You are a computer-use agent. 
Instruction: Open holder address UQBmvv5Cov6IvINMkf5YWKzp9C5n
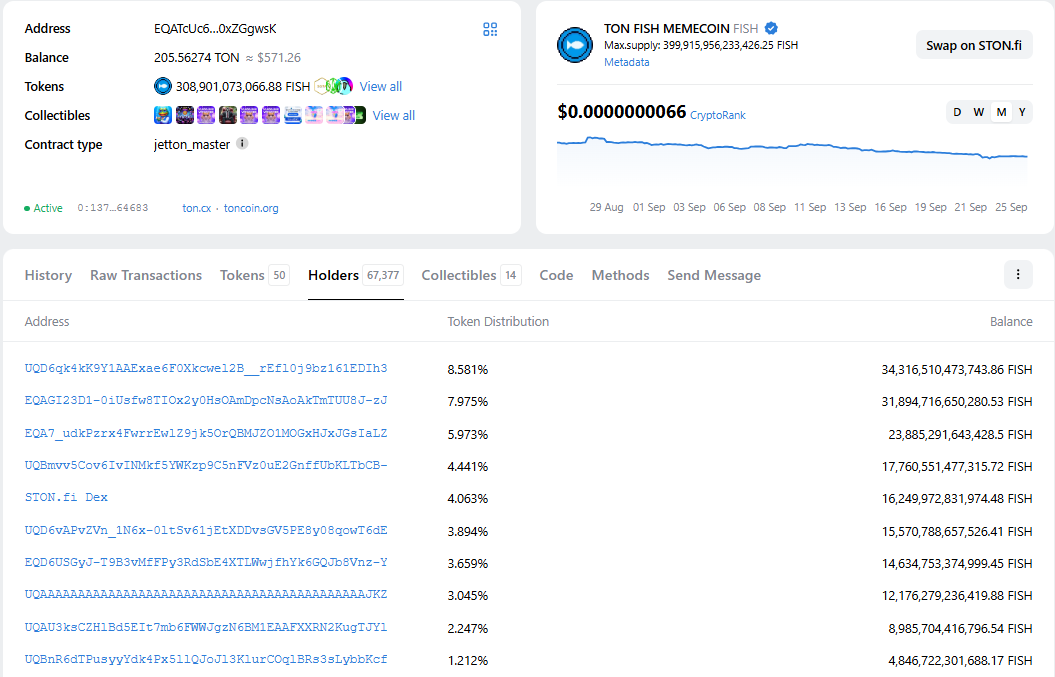point(206,465)
